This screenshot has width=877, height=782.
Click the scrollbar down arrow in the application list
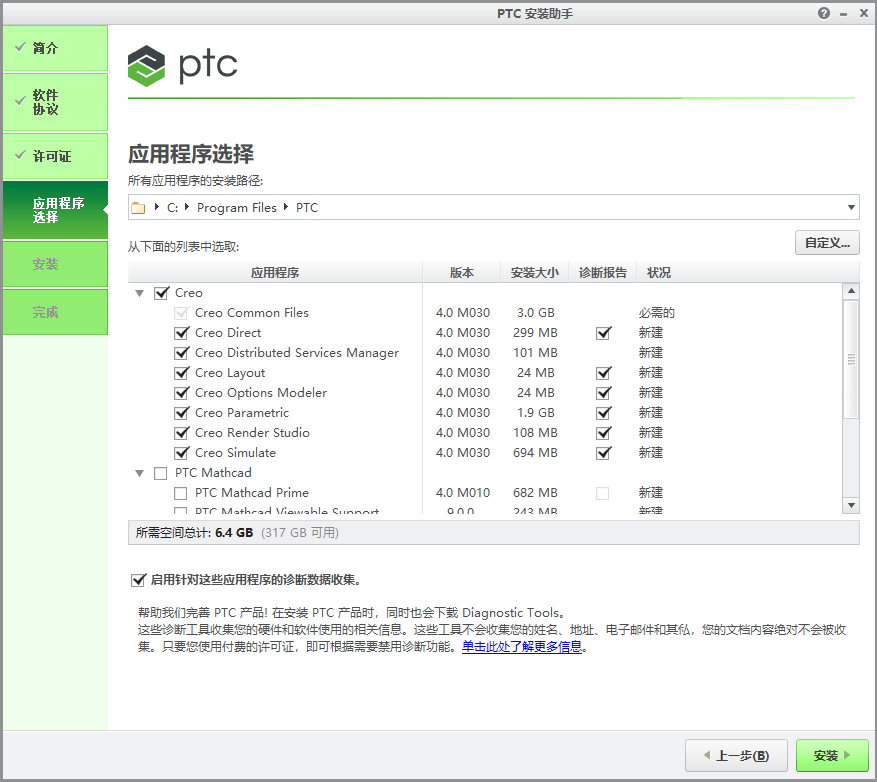tap(851, 505)
